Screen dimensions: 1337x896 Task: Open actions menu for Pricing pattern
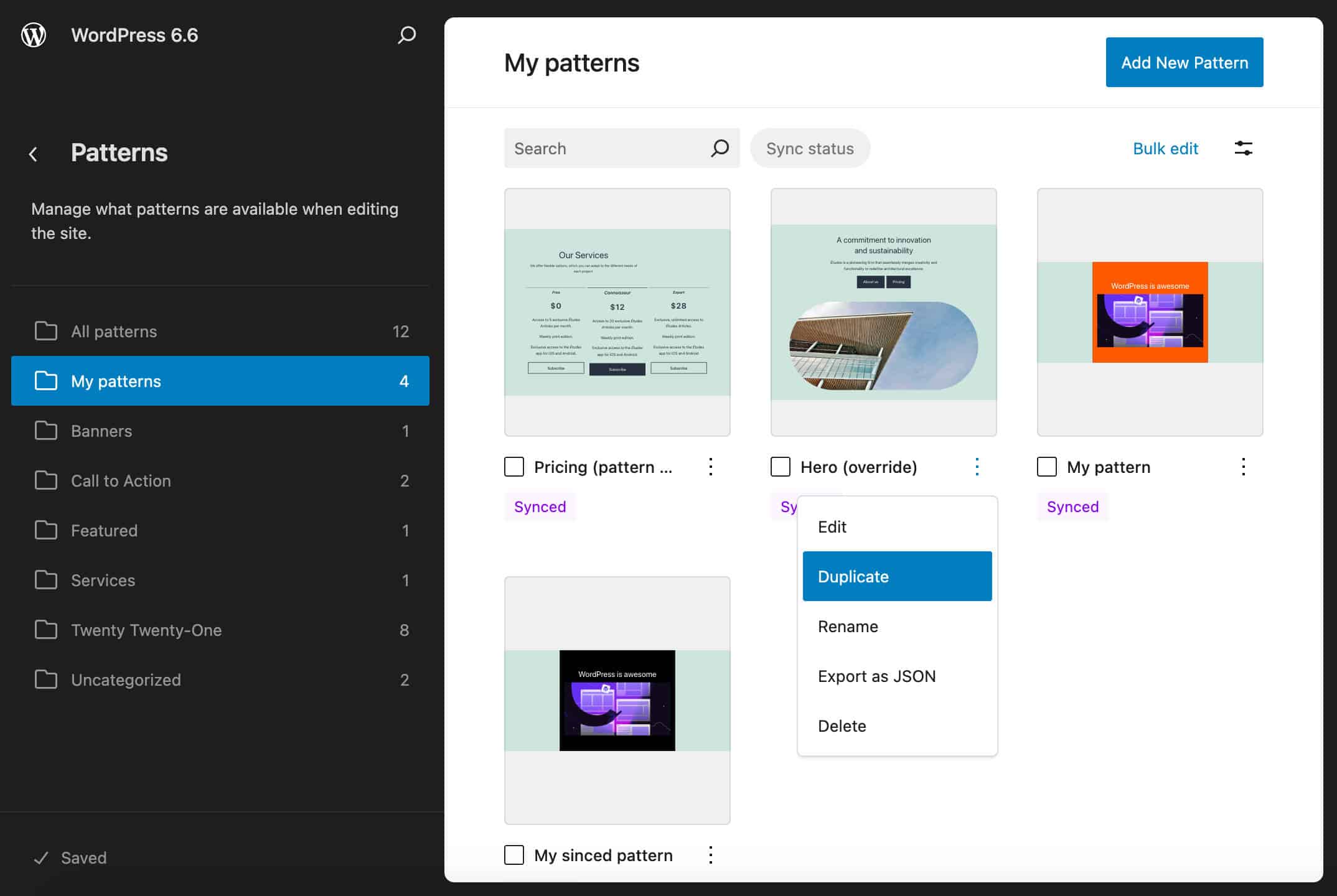[x=710, y=467]
